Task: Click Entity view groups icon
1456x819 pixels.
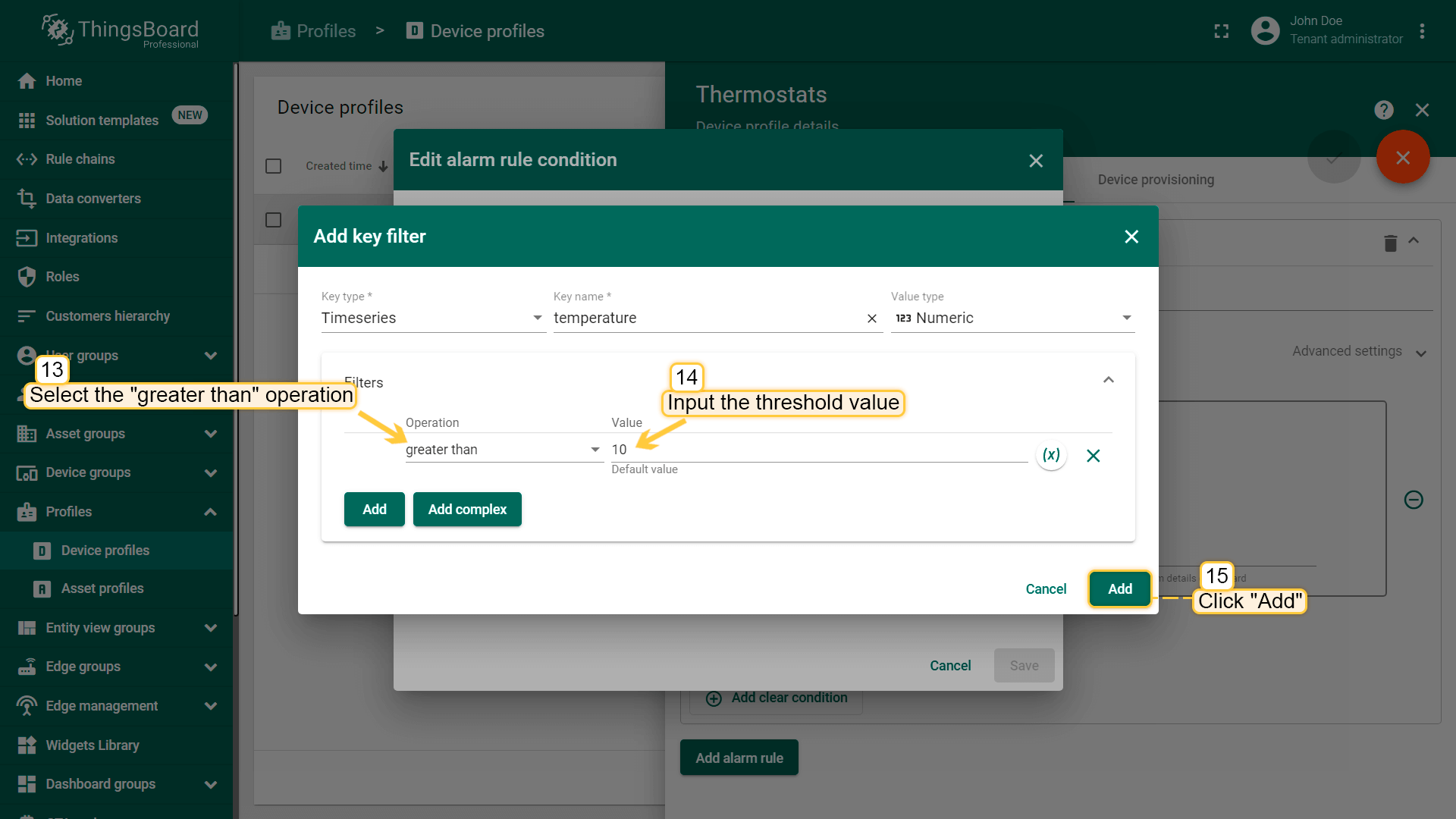Action: 27,628
